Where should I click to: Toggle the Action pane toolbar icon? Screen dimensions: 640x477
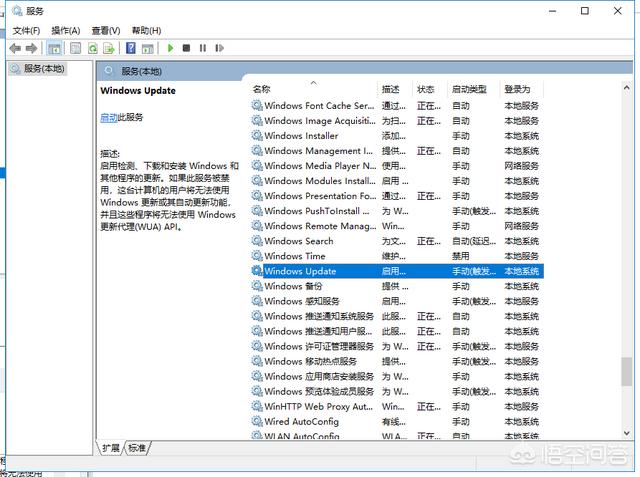[147, 48]
